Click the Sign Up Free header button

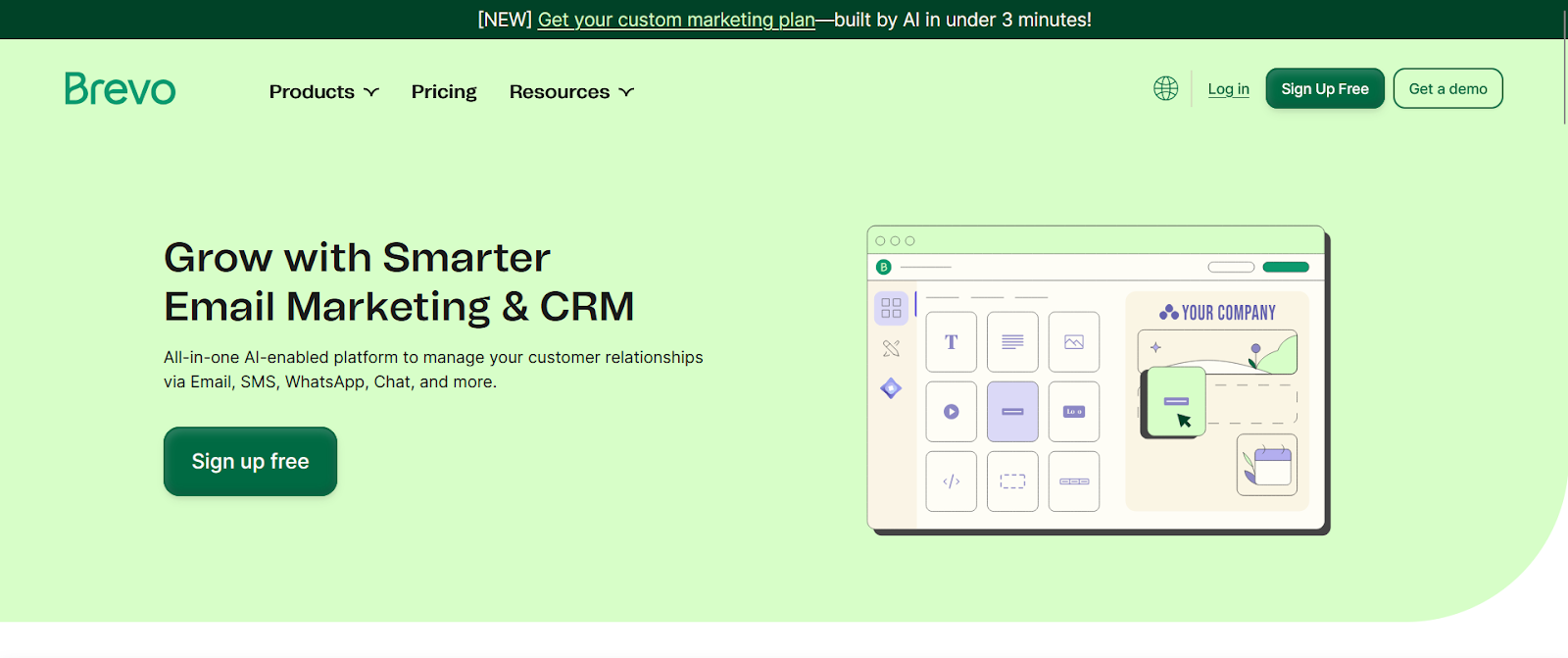[x=1325, y=88]
